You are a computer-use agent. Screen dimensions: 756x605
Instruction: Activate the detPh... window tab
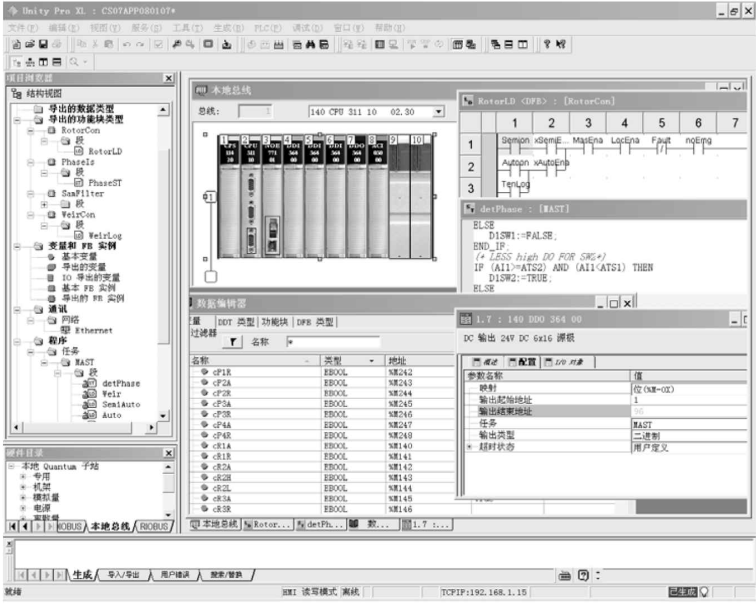[x=320, y=524]
